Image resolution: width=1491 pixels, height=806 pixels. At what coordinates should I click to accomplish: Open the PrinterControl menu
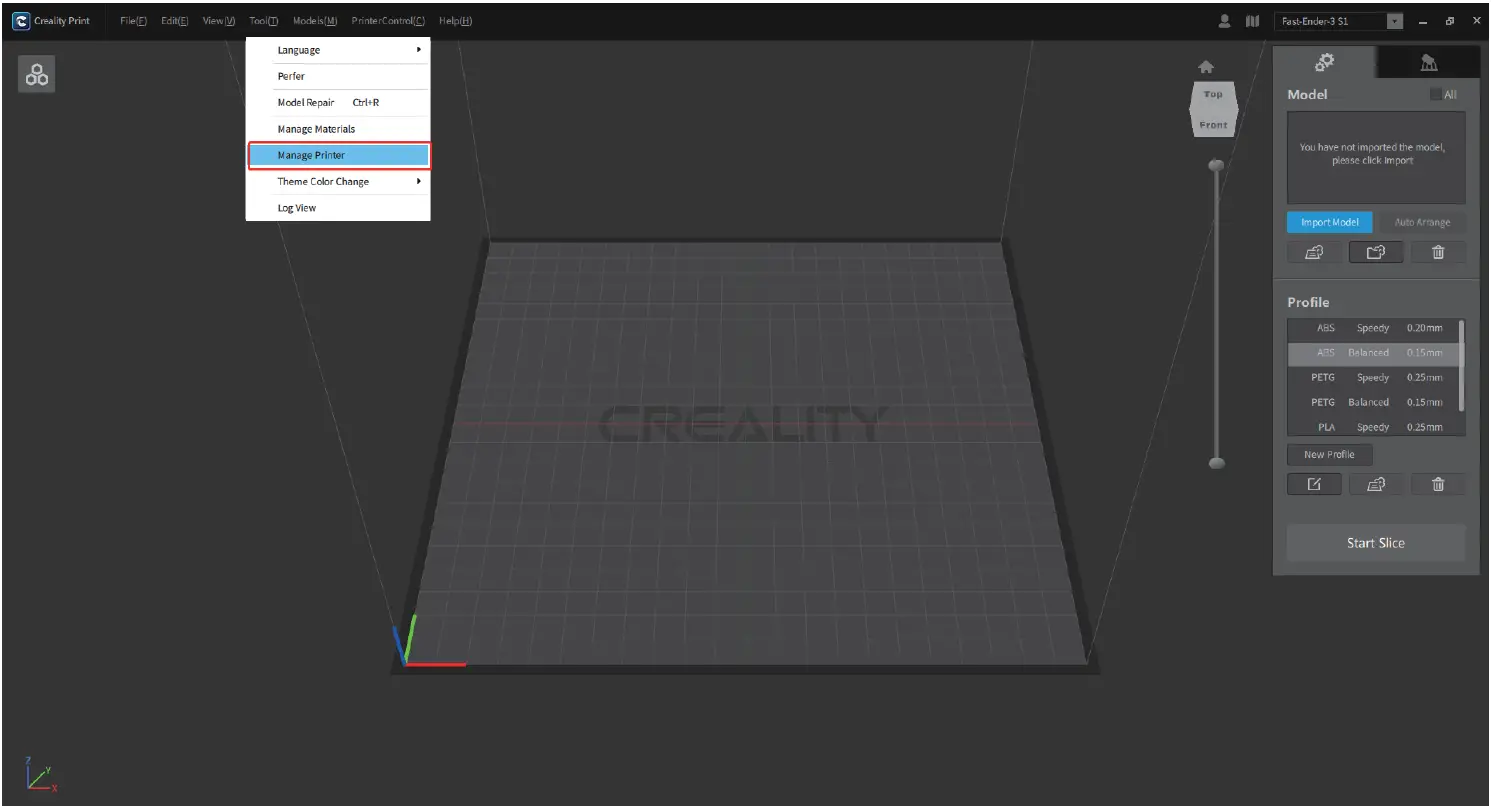click(388, 20)
